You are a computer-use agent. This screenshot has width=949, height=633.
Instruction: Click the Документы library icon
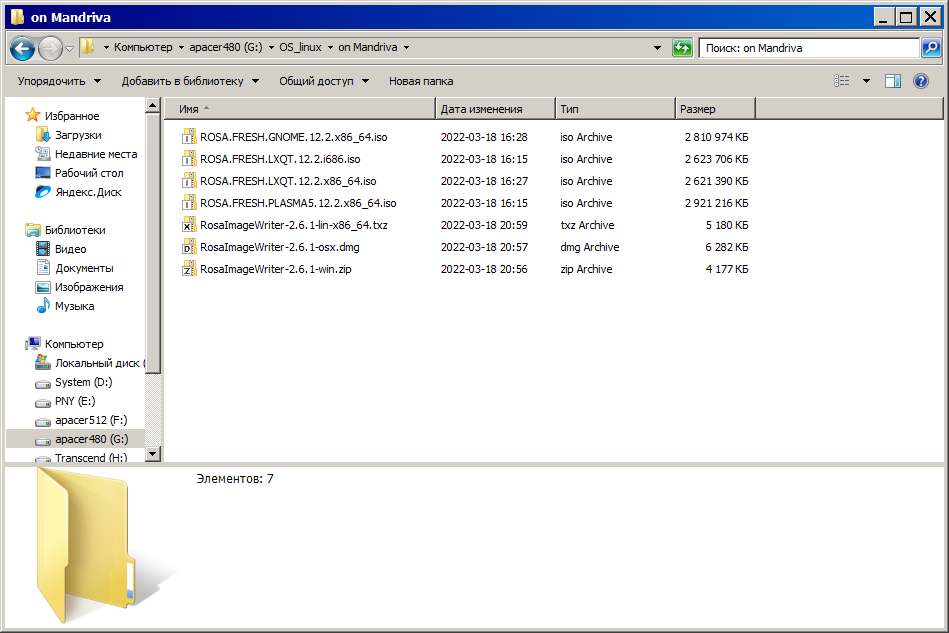43,267
